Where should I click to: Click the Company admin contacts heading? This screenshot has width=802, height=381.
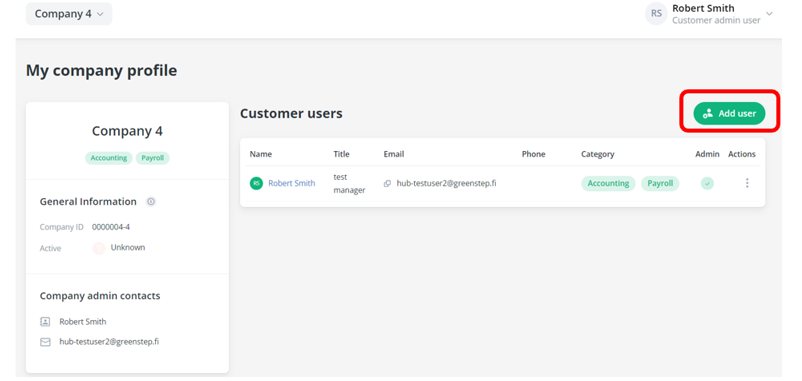pyautogui.click(x=100, y=296)
